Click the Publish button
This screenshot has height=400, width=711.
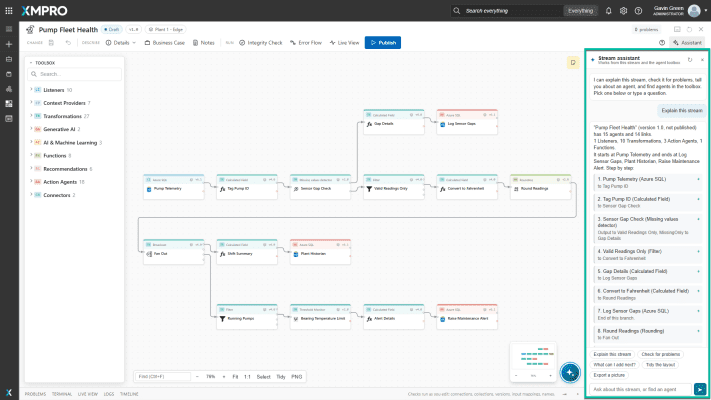[383, 43]
